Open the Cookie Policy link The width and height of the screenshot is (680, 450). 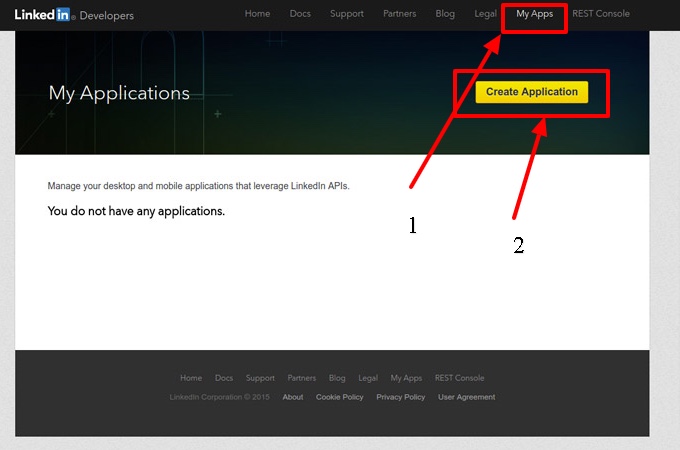click(340, 397)
